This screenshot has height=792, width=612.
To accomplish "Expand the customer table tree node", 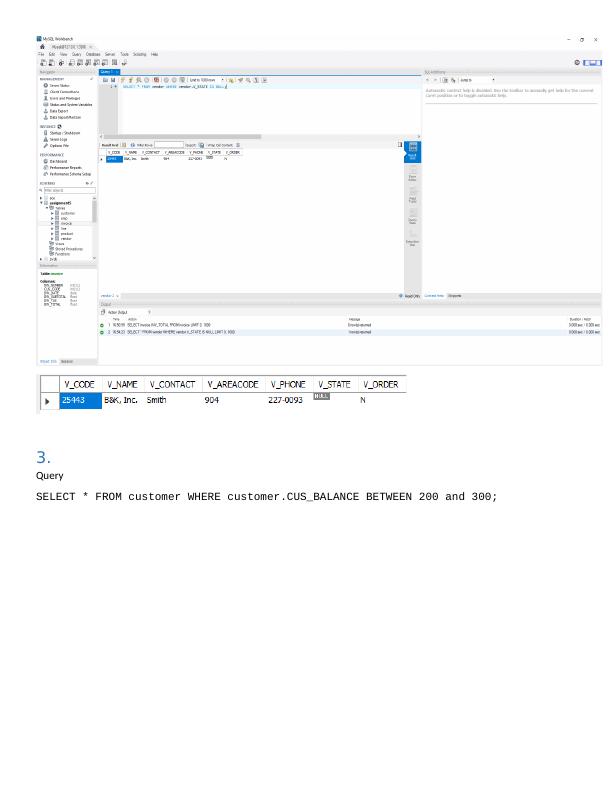I will tap(52, 213).
